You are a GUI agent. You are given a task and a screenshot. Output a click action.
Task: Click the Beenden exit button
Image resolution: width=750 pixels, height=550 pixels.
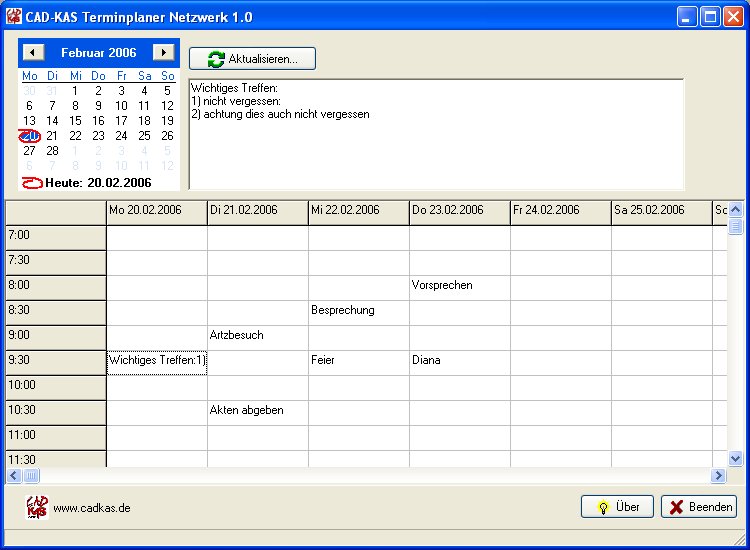(698, 507)
